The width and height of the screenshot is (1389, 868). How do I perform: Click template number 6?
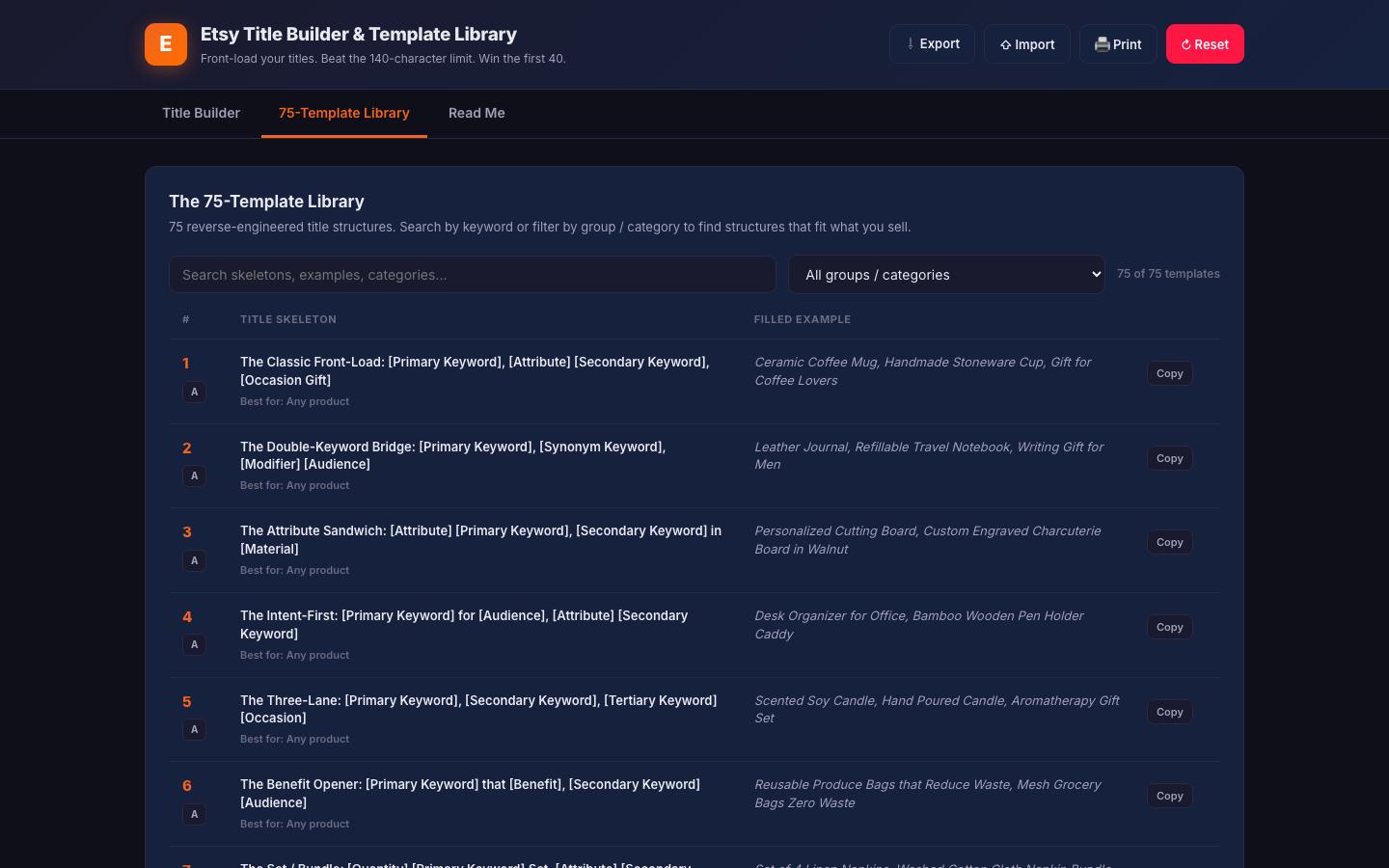[x=187, y=786]
